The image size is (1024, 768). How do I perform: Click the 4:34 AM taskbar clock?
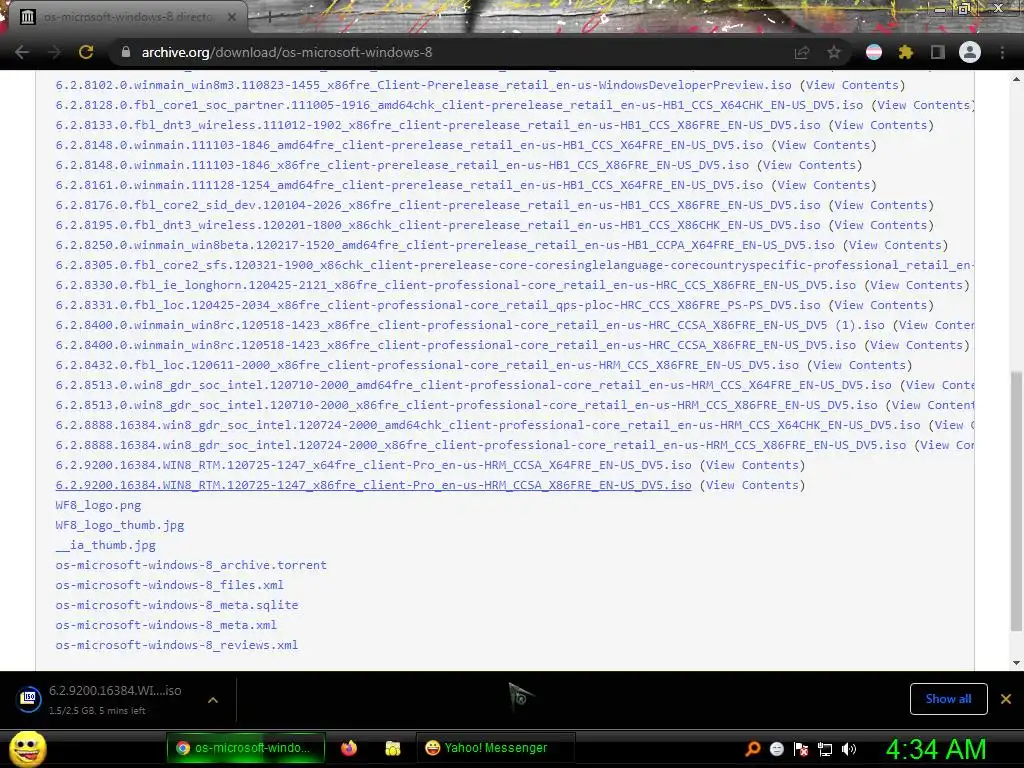point(935,749)
